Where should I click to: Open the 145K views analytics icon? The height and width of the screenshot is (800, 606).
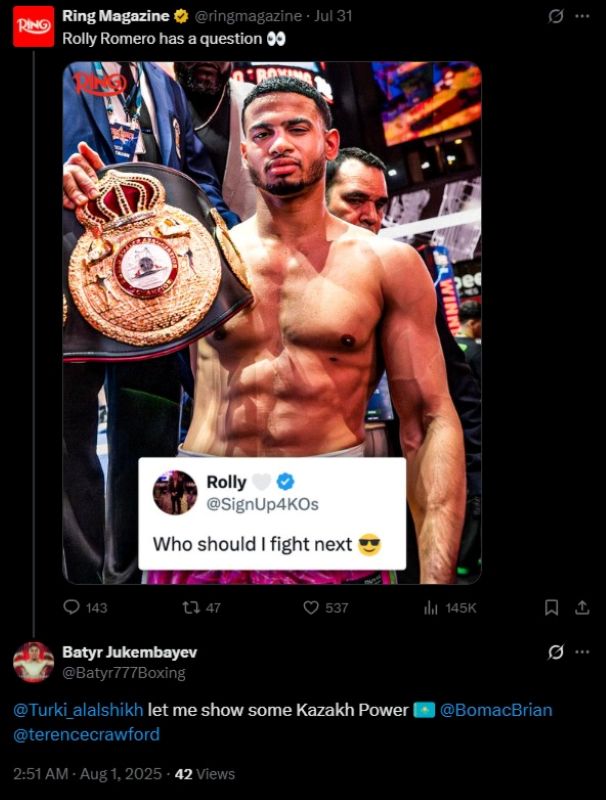click(x=431, y=607)
